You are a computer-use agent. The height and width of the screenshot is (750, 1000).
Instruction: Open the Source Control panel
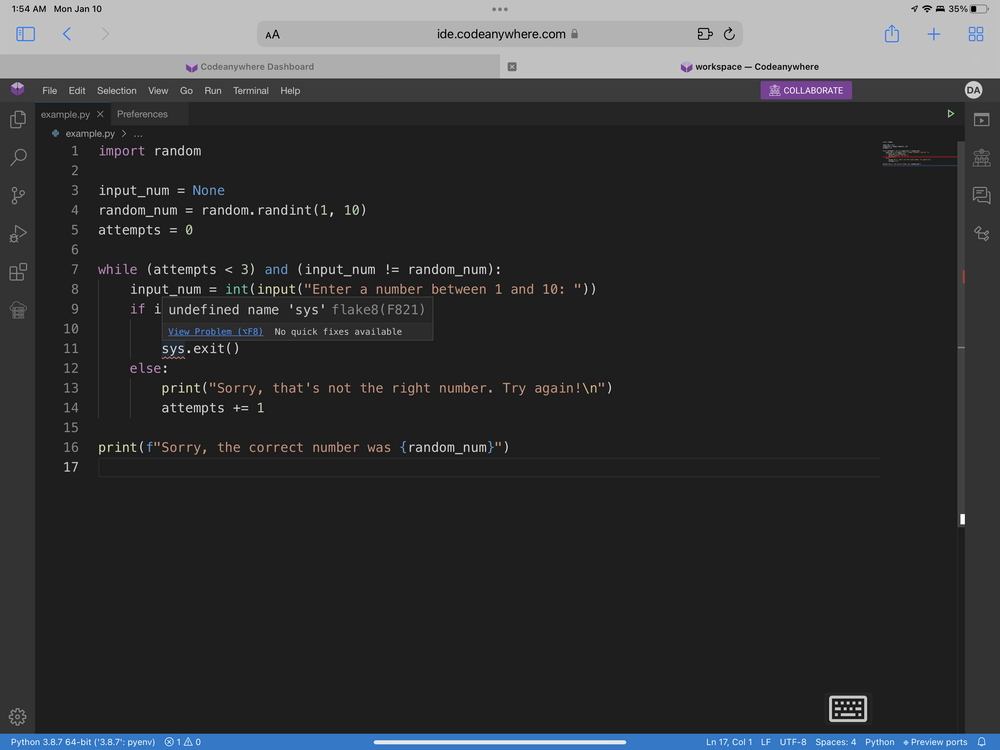pos(17,196)
